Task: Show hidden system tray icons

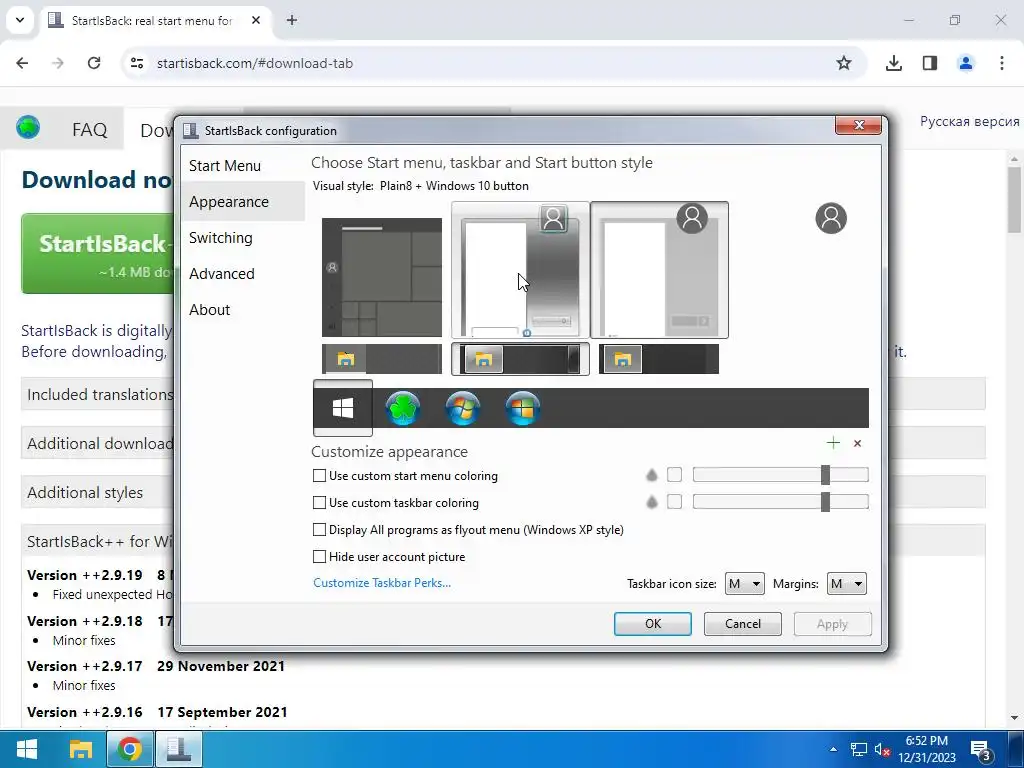Action: [833, 749]
